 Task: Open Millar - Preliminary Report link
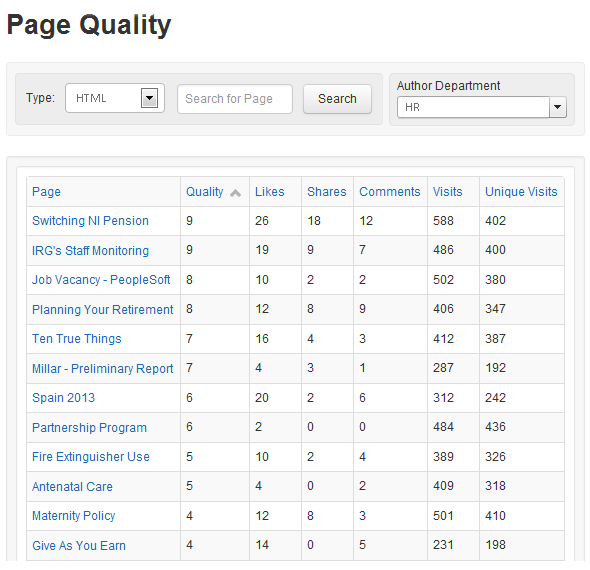102,368
